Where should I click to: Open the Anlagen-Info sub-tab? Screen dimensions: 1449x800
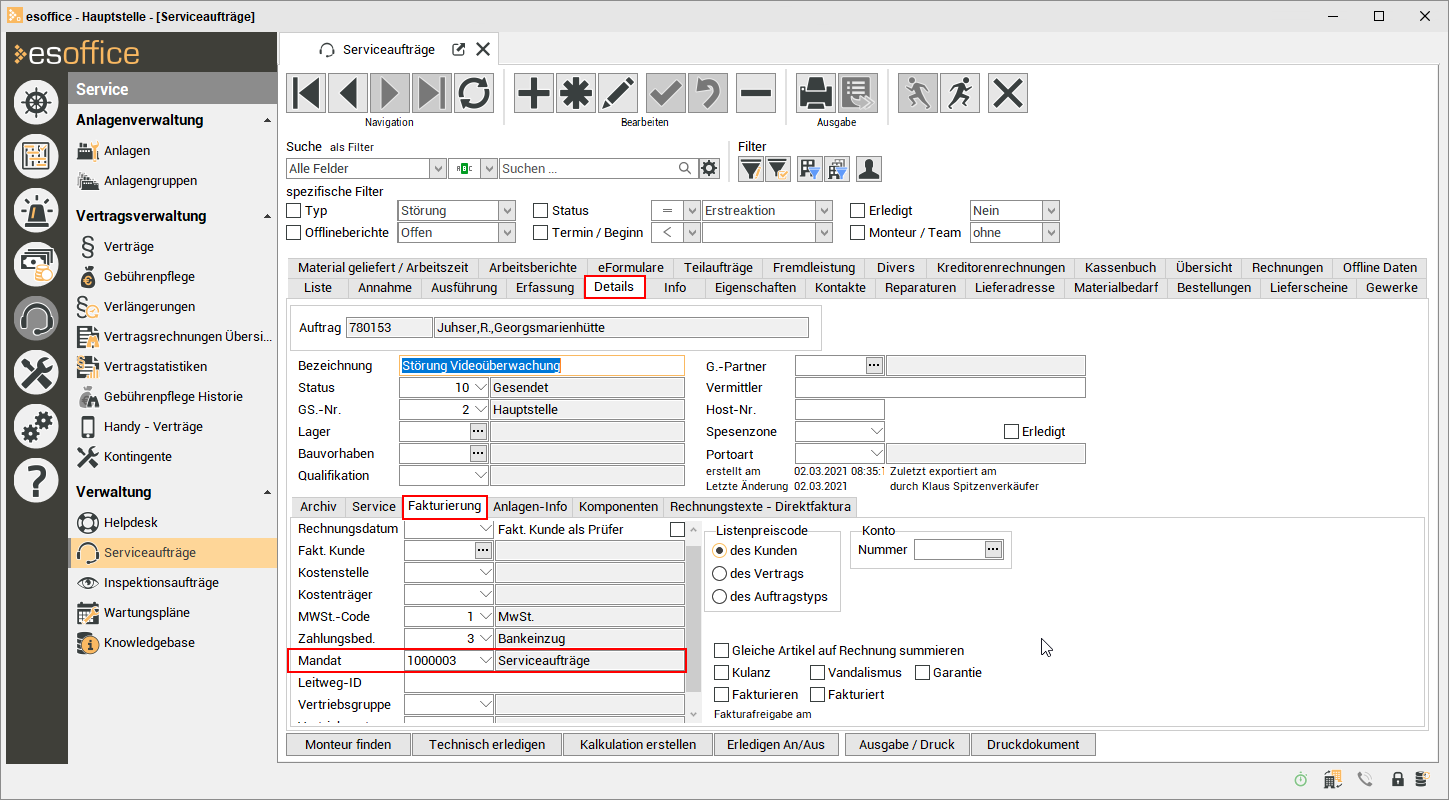tap(530, 507)
